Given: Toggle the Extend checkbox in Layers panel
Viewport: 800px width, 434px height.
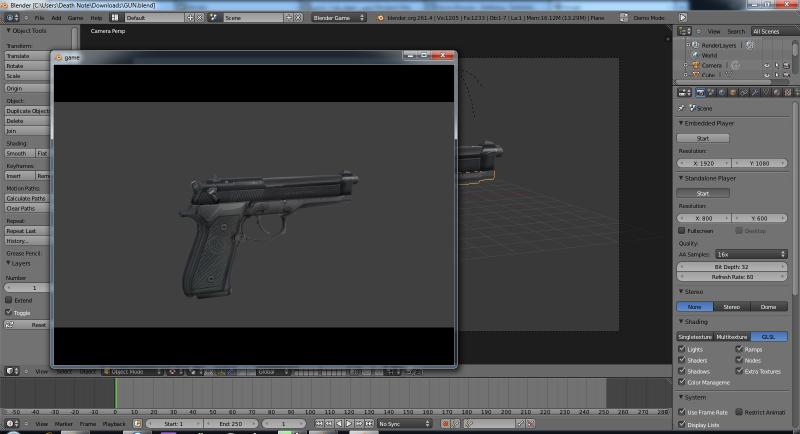Looking at the screenshot, I should pos(9,300).
